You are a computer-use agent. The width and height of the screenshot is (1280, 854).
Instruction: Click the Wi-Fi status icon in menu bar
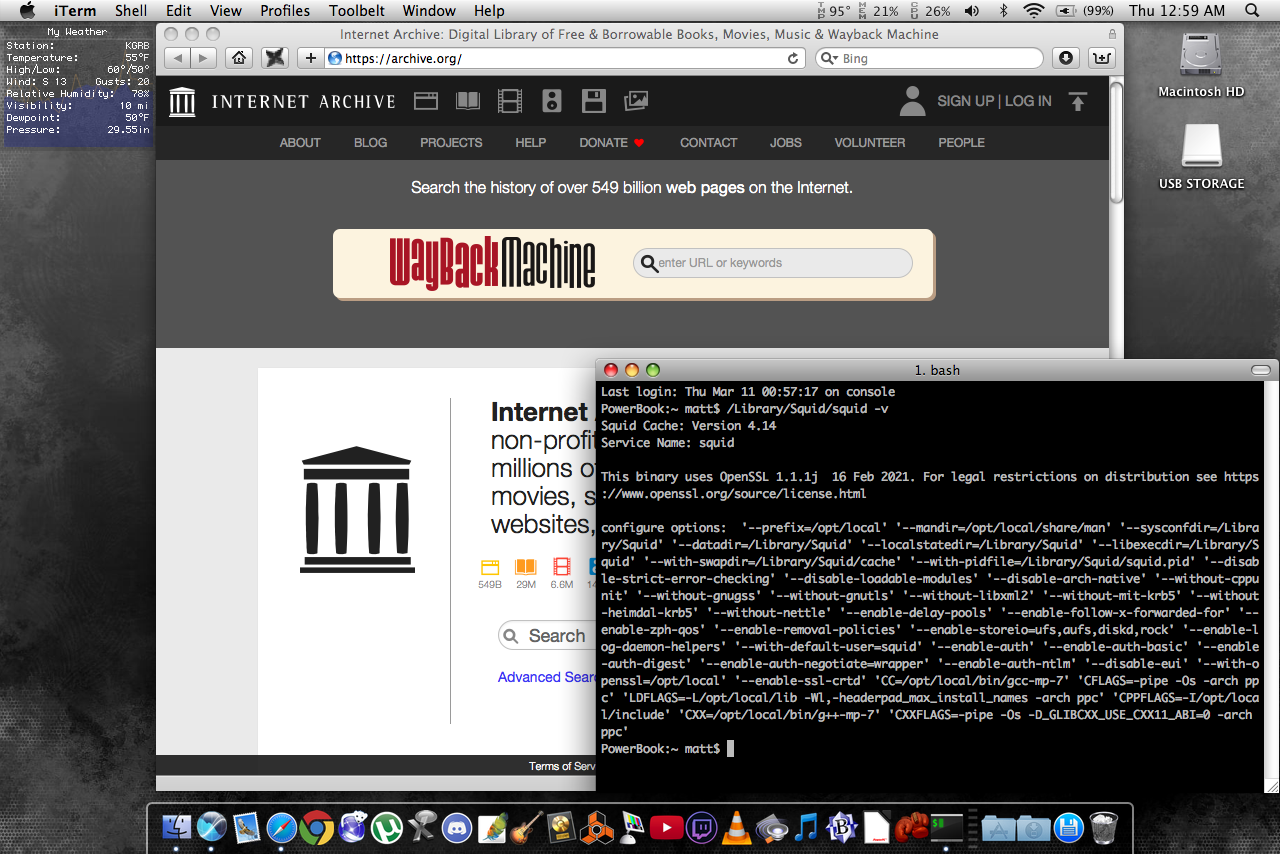1034,11
